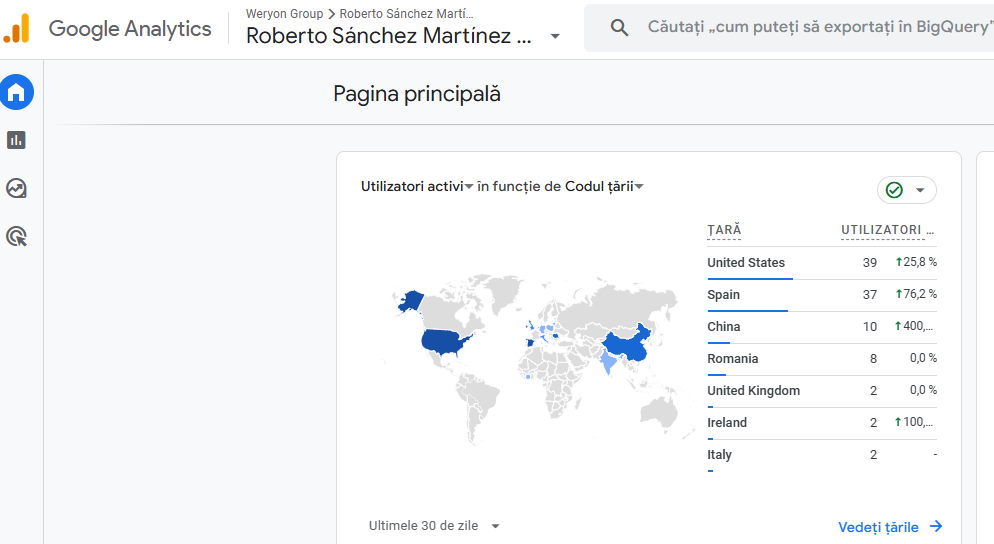Open the Reports bar chart sidebar icon

pyautogui.click(x=16, y=140)
